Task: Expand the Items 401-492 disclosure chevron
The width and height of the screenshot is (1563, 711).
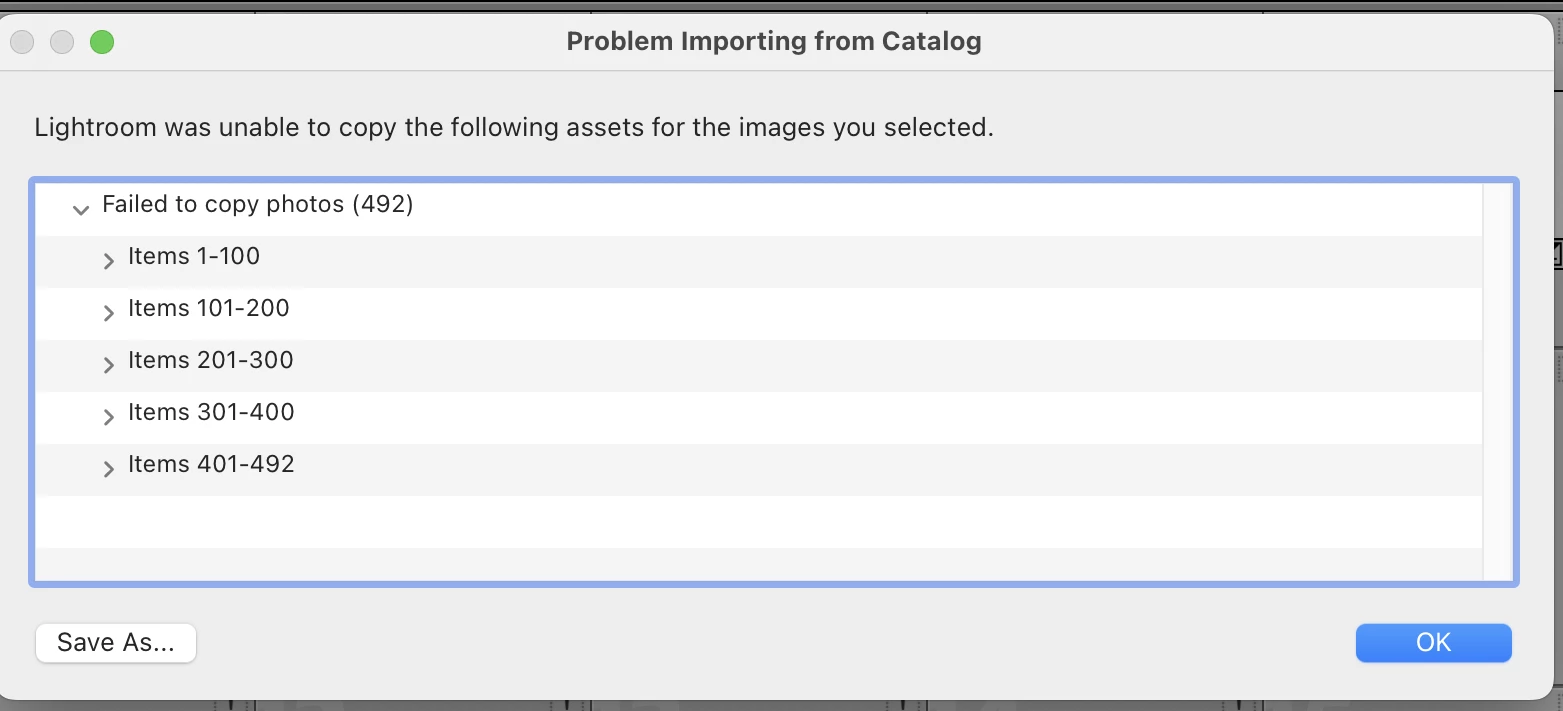Action: [x=109, y=469]
